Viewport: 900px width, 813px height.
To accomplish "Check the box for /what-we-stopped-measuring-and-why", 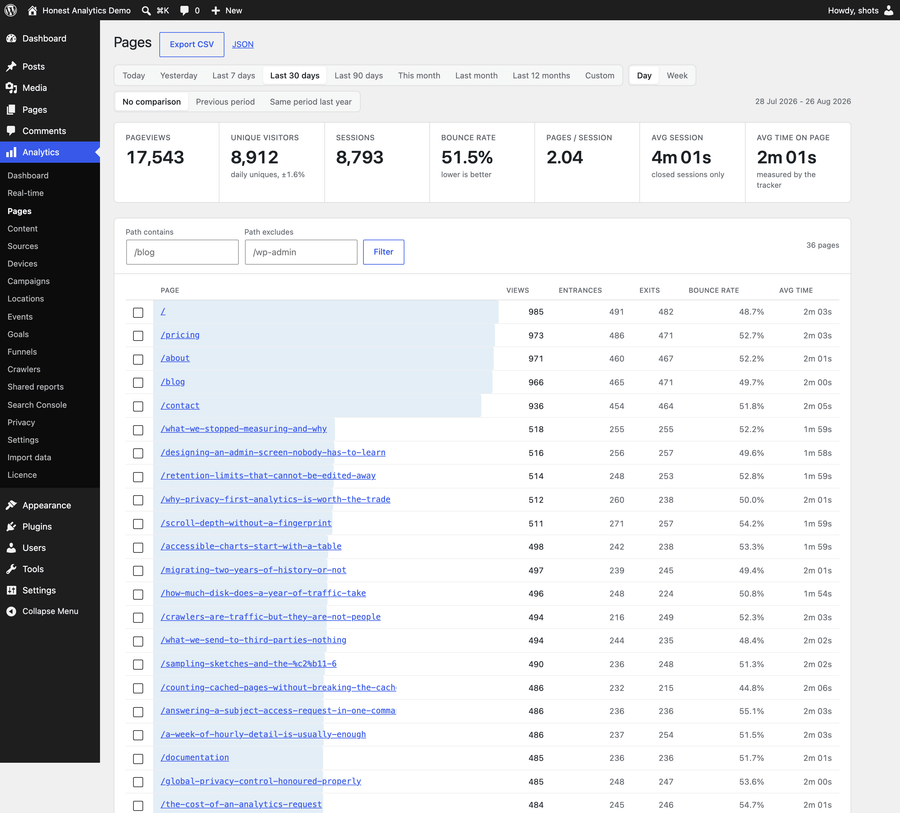I will [138, 430].
